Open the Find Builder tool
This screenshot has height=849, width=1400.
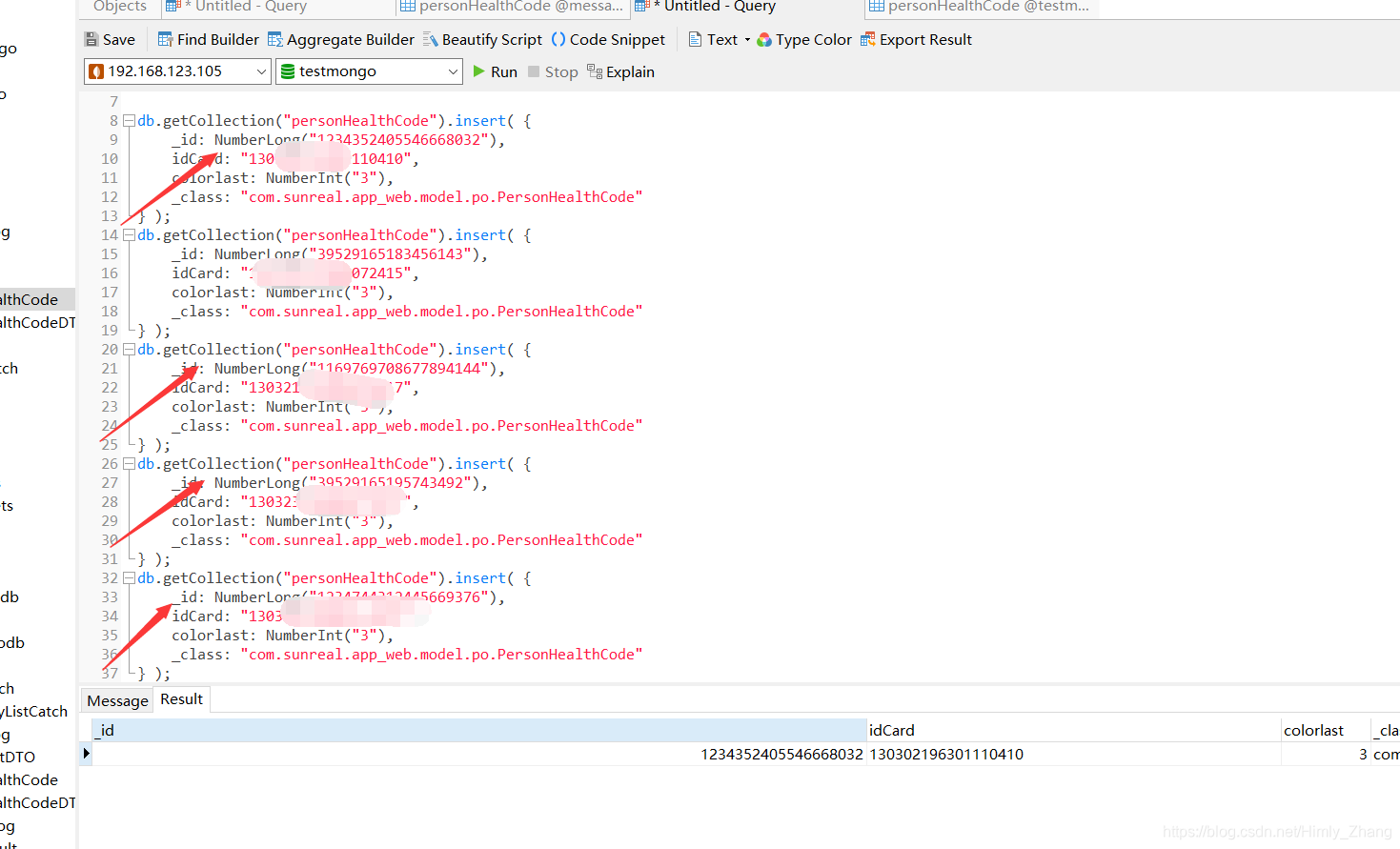(x=208, y=39)
